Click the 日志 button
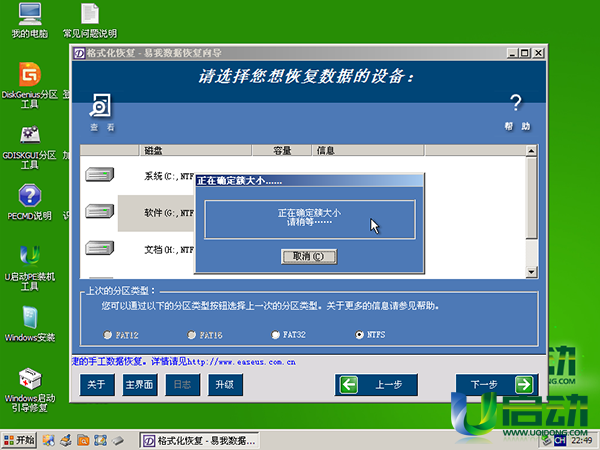Image resolution: width=600 pixels, height=450 pixels. coord(183,385)
